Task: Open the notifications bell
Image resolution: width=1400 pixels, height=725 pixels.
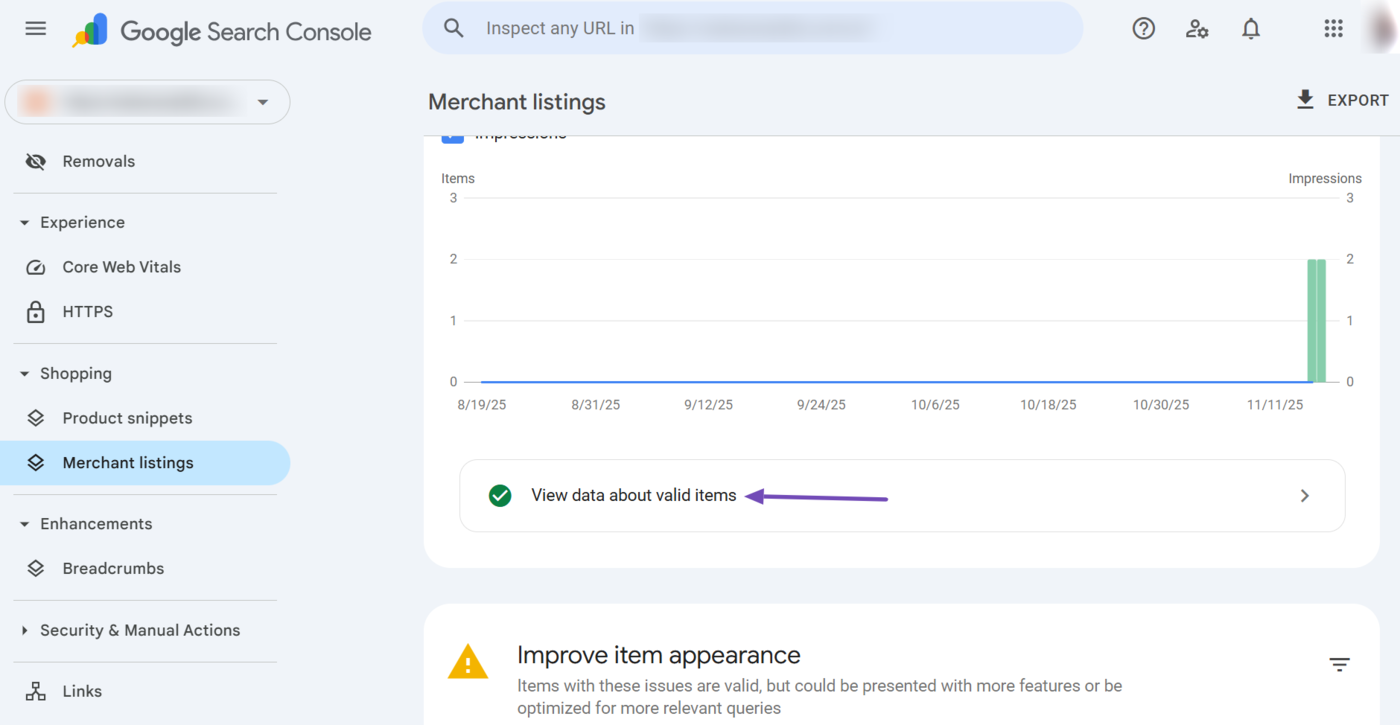Action: tap(1250, 28)
